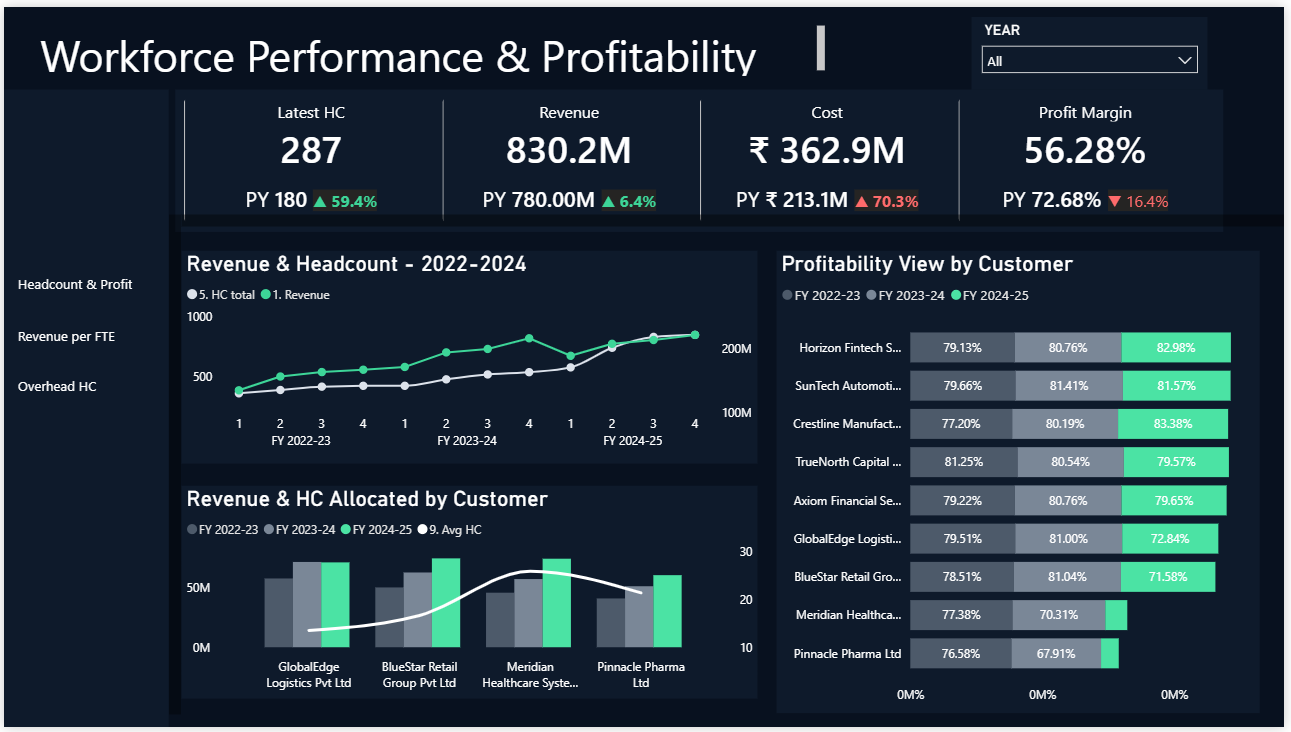Click the PY ₹ 213.1M previous-year cost
Screen dimensions: 1291x732
tap(792, 200)
